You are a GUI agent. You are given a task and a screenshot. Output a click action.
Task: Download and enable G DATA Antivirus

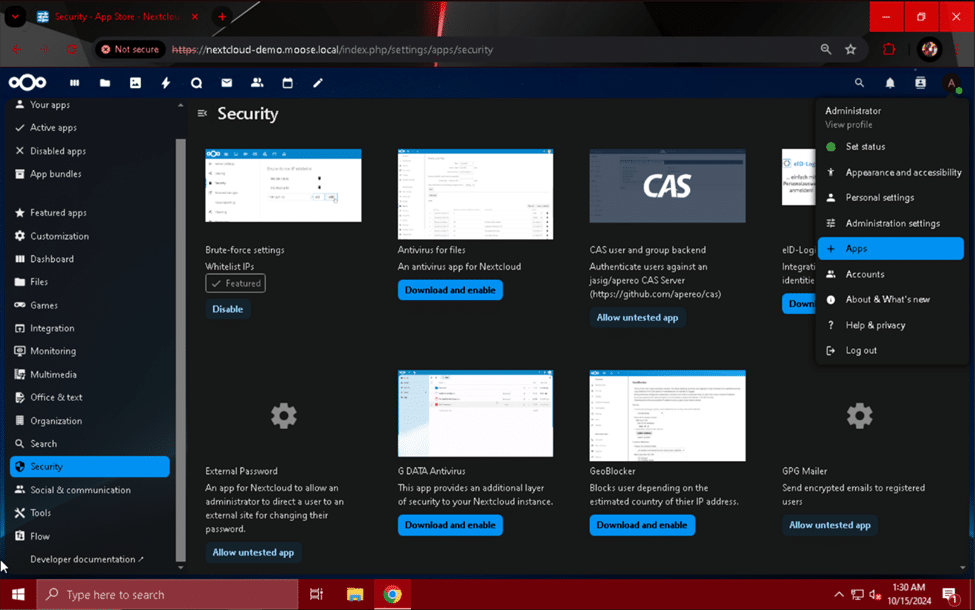450,525
